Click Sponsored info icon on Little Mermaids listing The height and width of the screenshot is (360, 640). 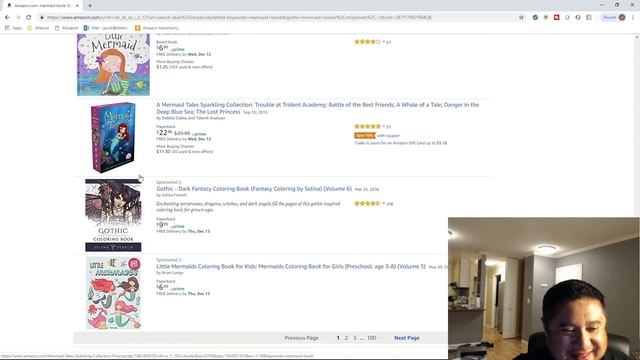click(180, 260)
